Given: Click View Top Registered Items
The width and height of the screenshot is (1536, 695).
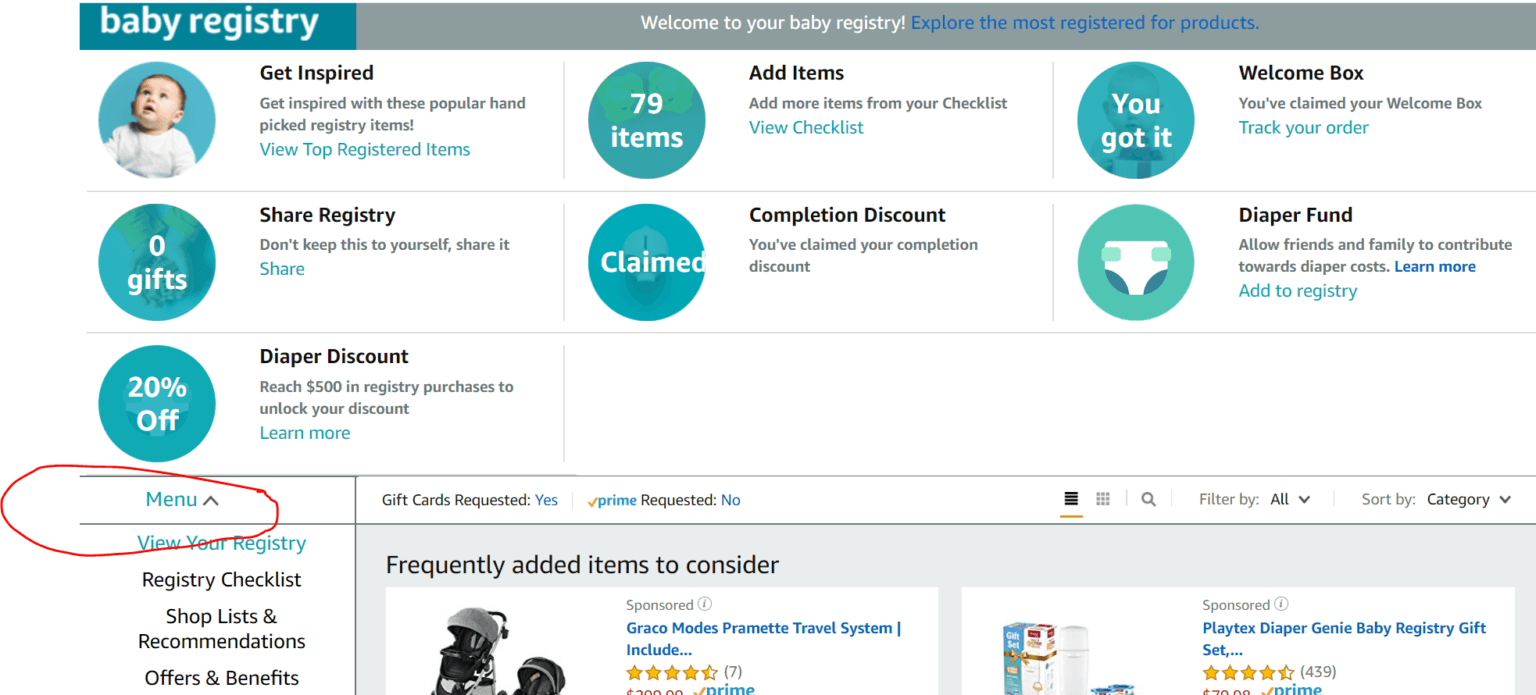Looking at the screenshot, I should click(x=364, y=148).
